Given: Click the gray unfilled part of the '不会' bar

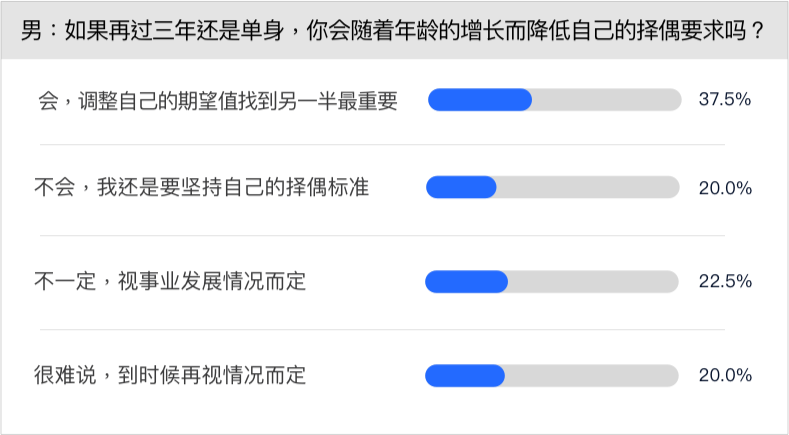Looking at the screenshot, I should point(588,187).
